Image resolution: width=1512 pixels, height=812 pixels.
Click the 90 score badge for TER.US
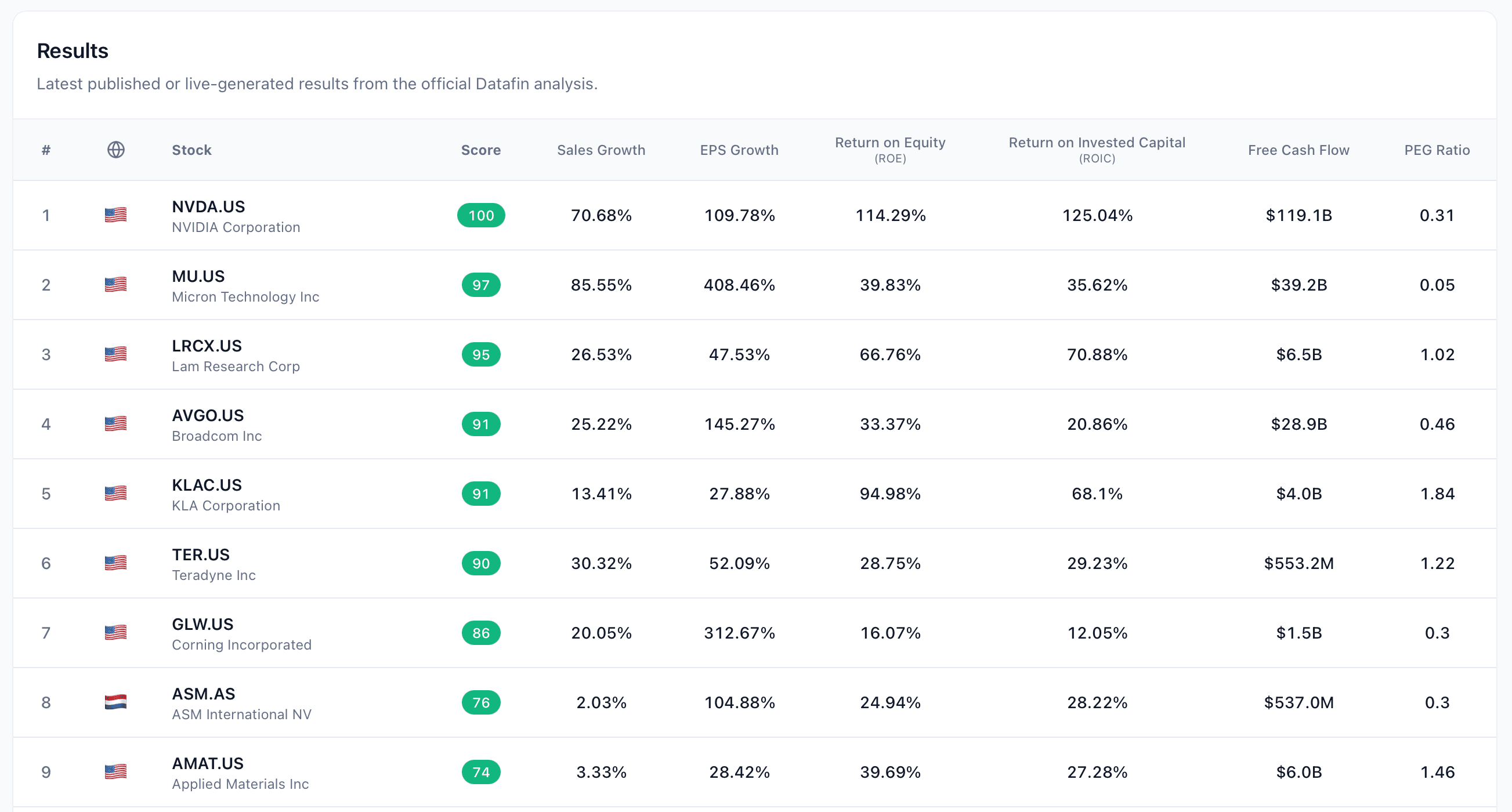pos(481,563)
